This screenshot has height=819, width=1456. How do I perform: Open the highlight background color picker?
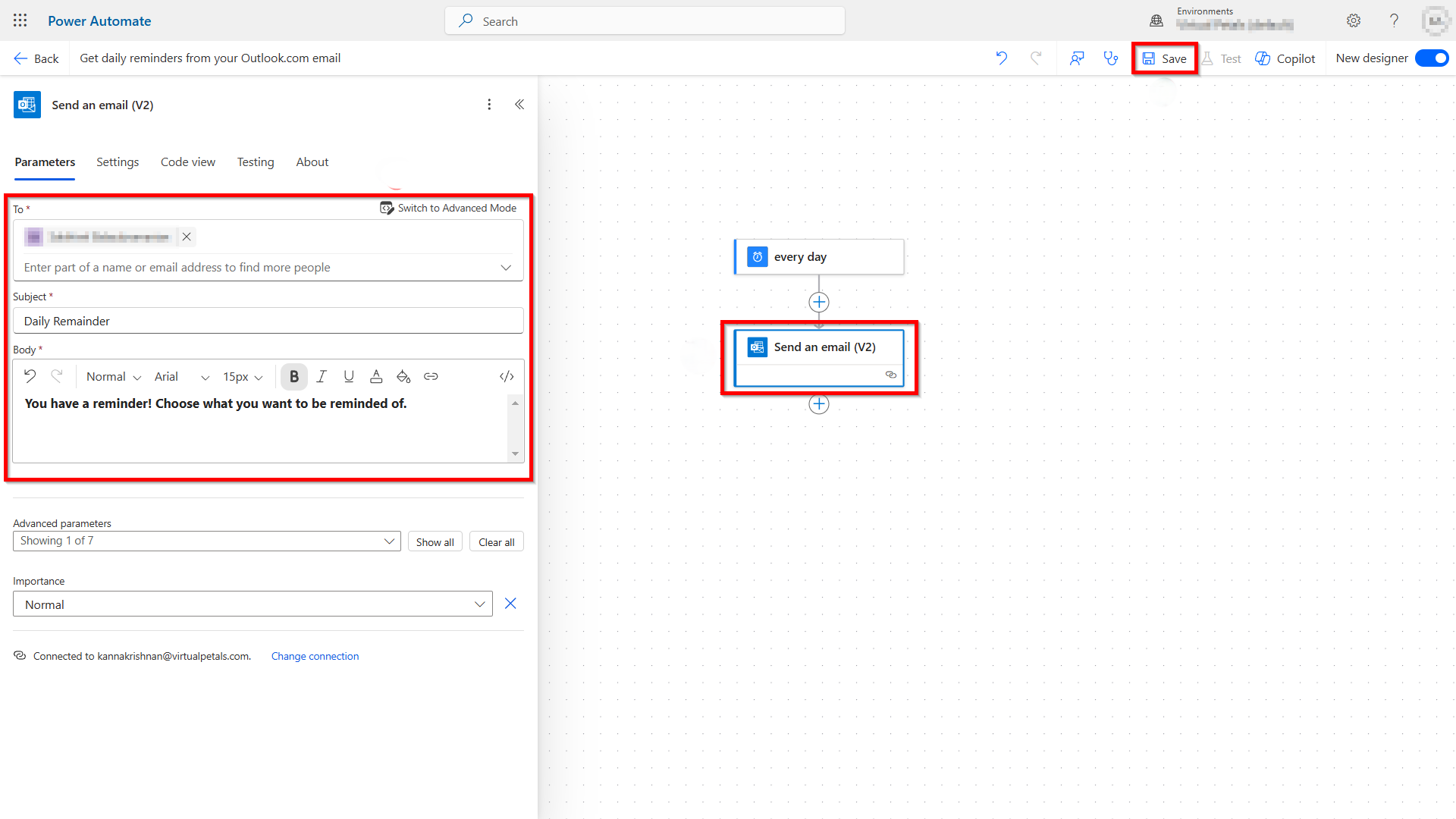pyautogui.click(x=403, y=376)
